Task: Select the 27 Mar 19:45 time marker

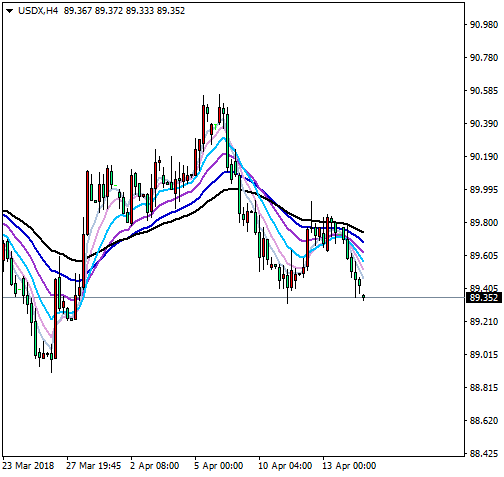Action: click(x=93, y=466)
